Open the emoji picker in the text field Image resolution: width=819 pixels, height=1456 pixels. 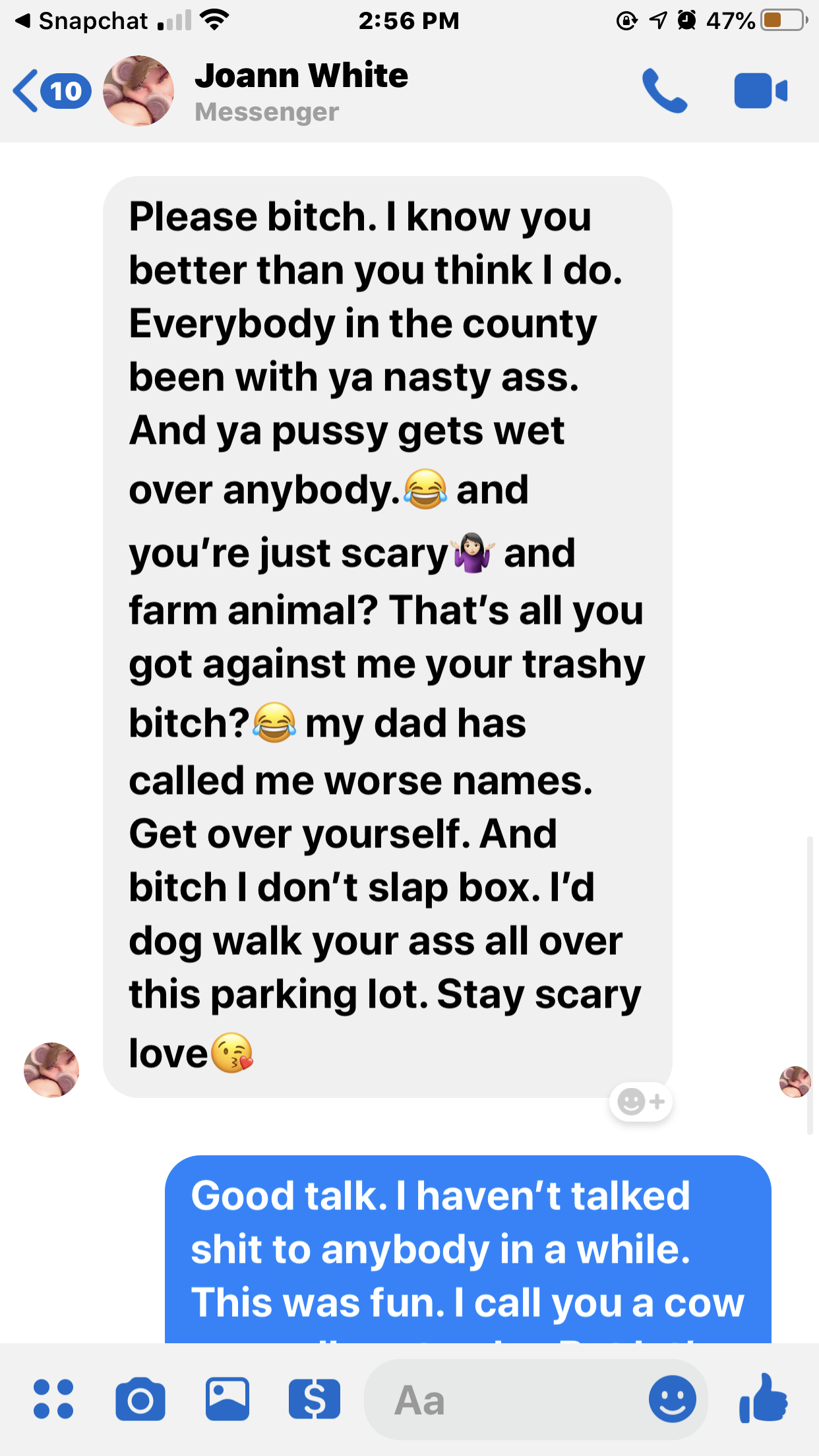[672, 1399]
